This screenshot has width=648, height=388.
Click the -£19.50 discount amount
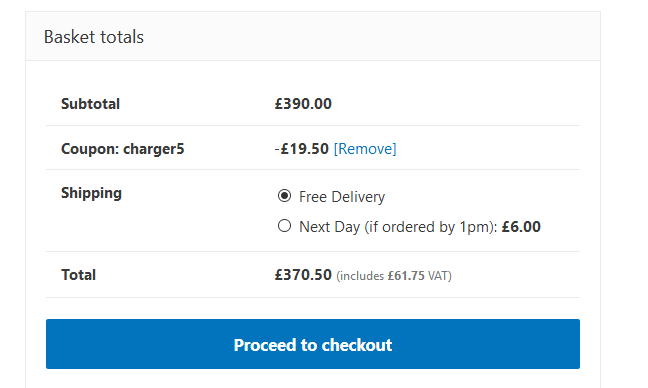pos(302,149)
